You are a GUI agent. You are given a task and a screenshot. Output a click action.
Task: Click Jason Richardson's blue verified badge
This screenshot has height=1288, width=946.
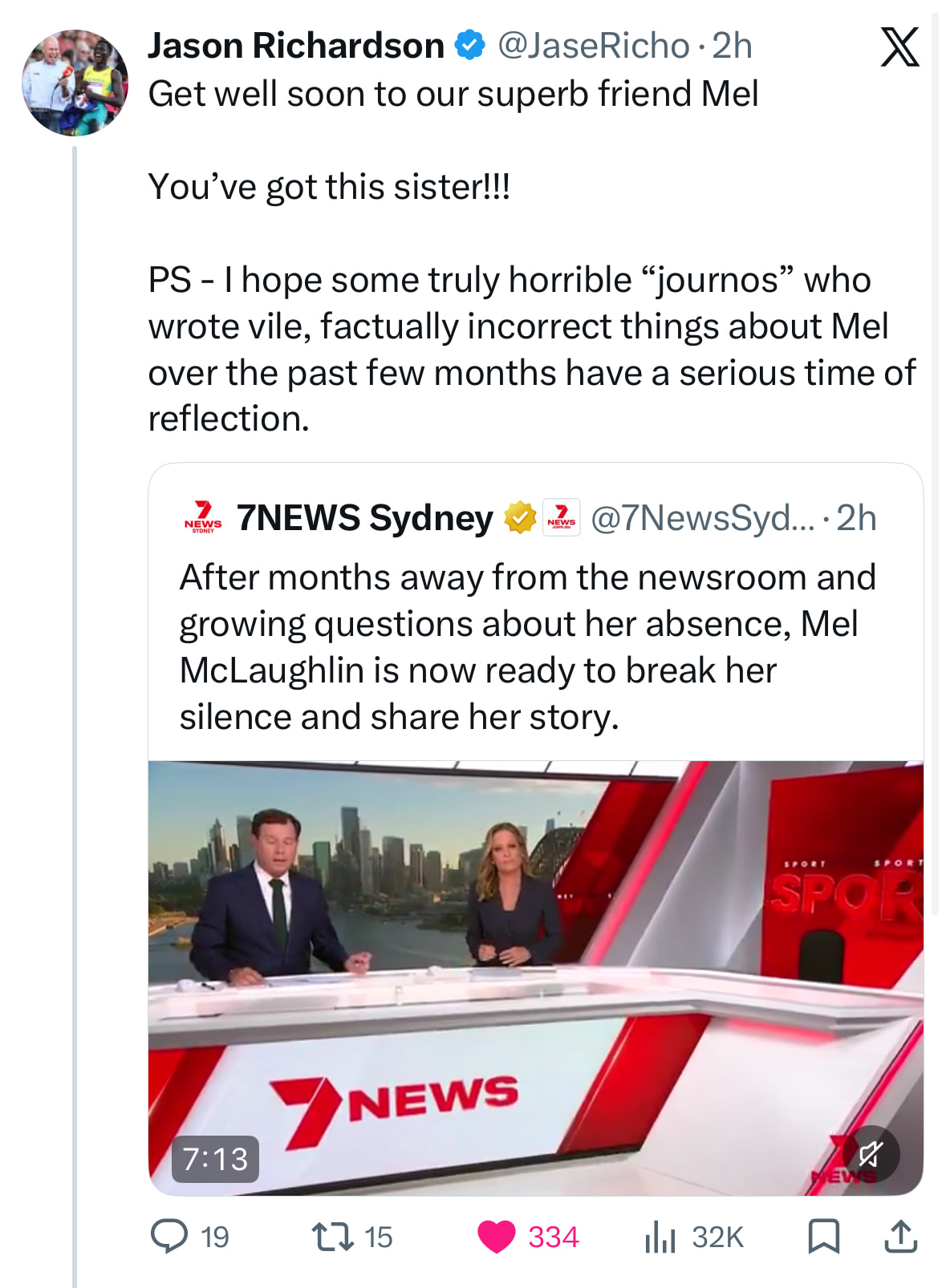pyautogui.click(x=470, y=46)
